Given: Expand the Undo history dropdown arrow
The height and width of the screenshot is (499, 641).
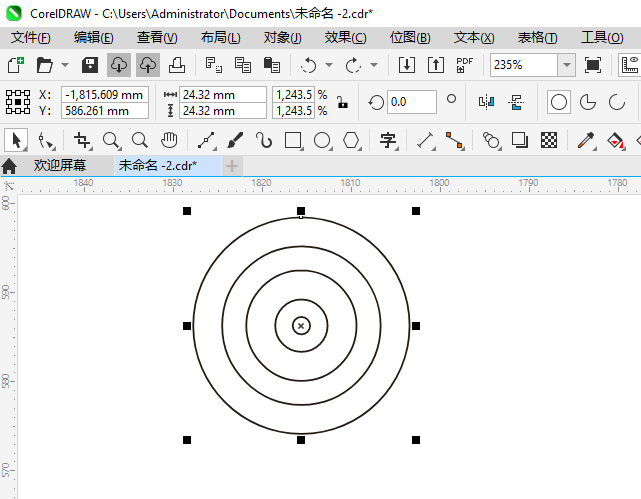Looking at the screenshot, I should [329, 65].
